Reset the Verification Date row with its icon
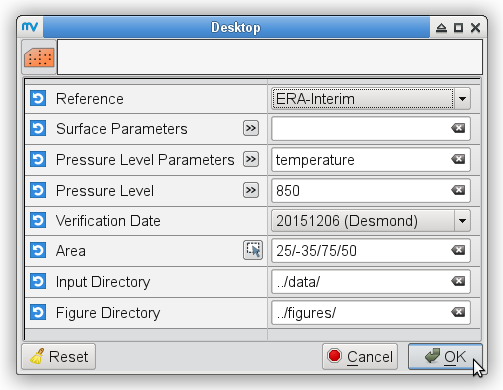503x390 pixels. point(38,221)
